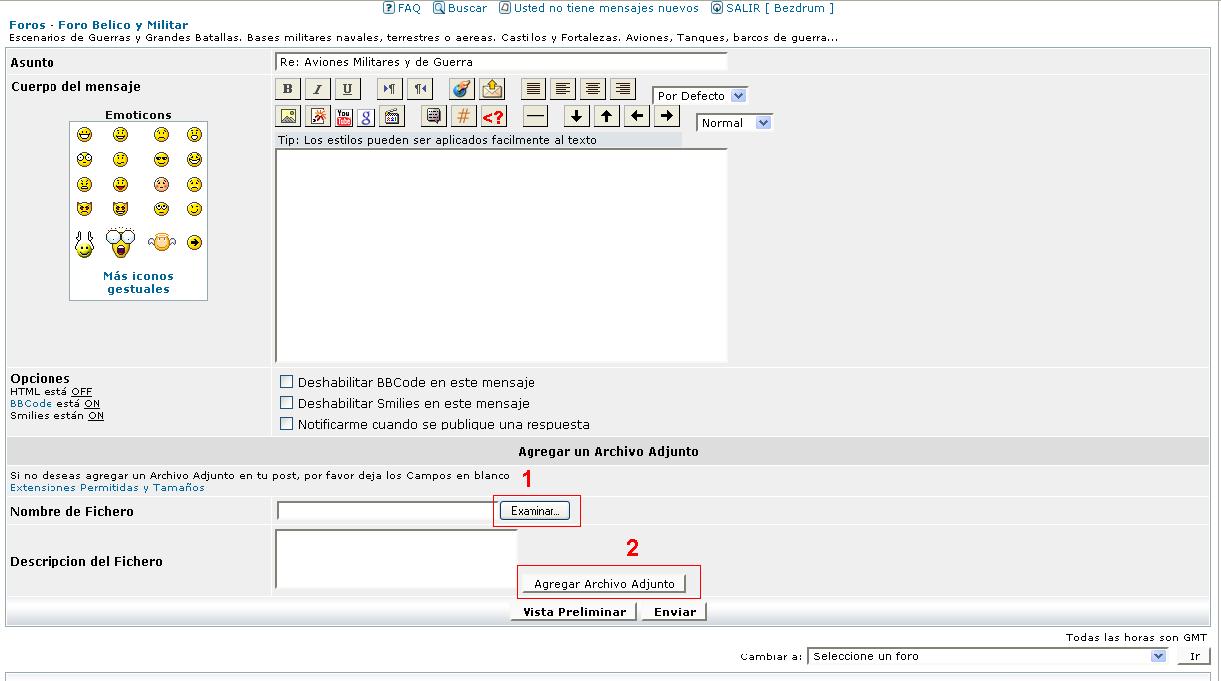Insert a horizontal line
The width and height of the screenshot is (1221, 681).
tap(536, 116)
